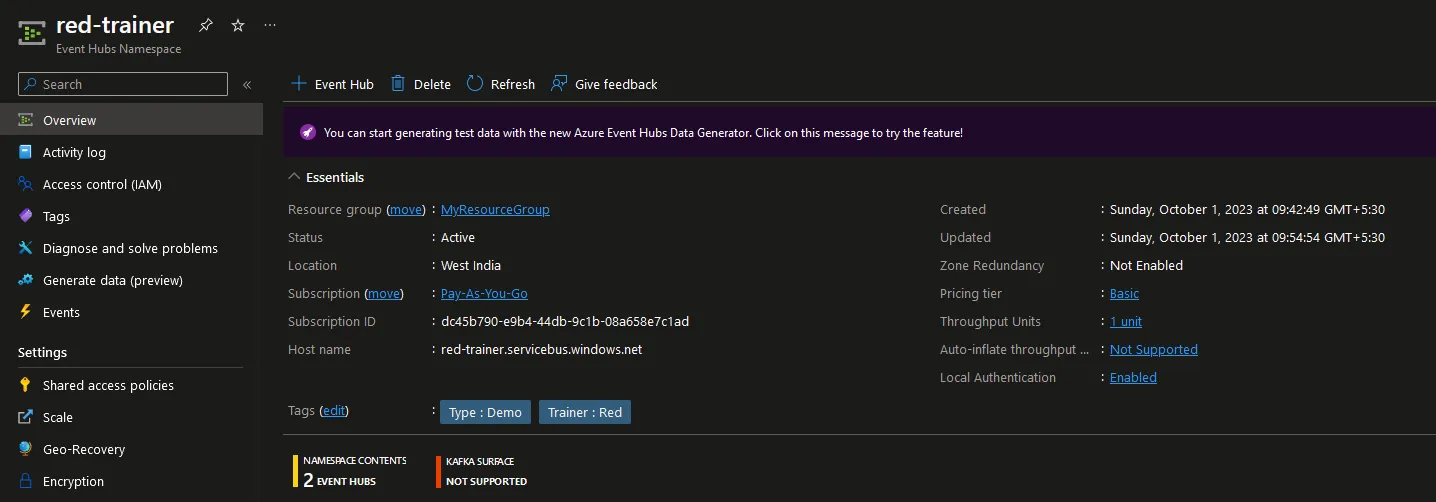The width and height of the screenshot is (1436, 502).
Task: Give feedback on this page
Action: pyautogui.click(x=604, y=84)
